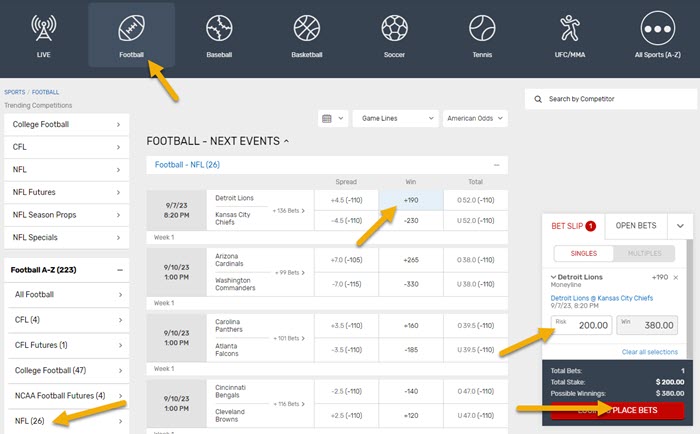Select Detroit Lions +190 moneyline odds
Image resolution: width=700 pixels, height=434 pixels.
(410, 199)
